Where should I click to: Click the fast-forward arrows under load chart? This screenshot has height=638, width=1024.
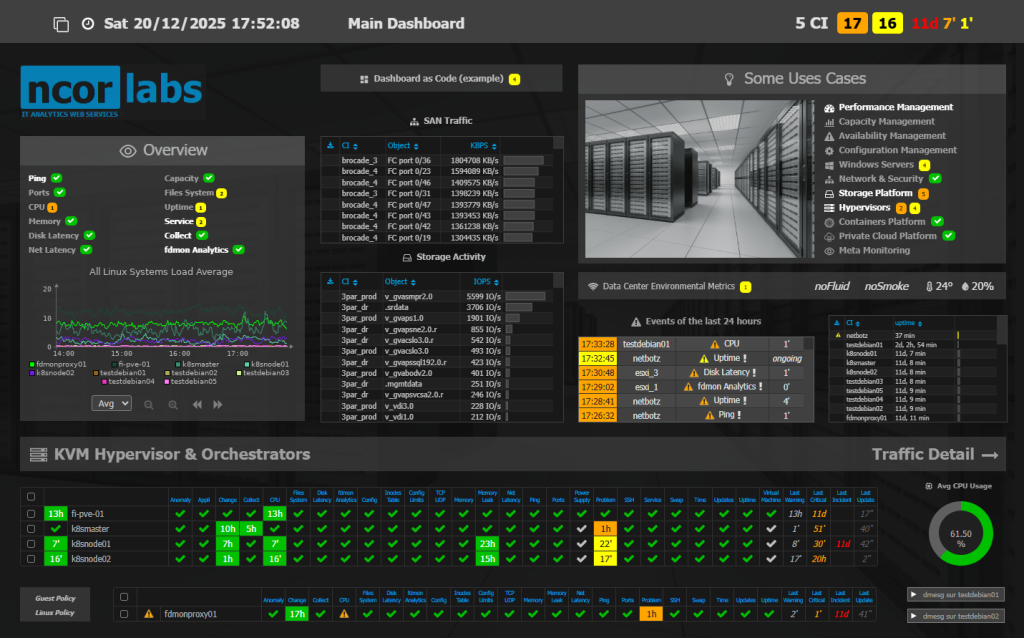[217, 404]
